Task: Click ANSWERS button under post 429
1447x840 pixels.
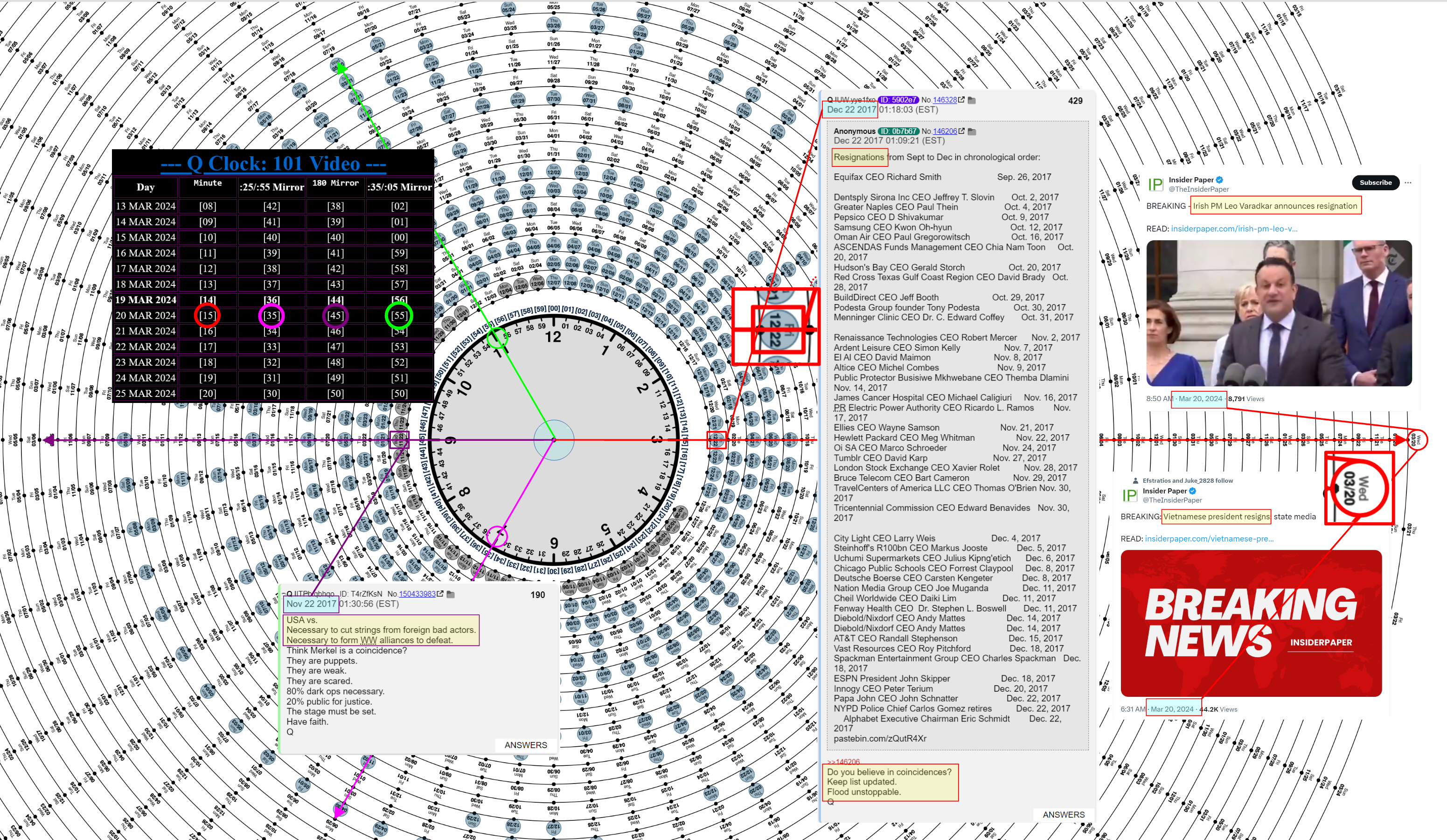Action: (1064, 815)
